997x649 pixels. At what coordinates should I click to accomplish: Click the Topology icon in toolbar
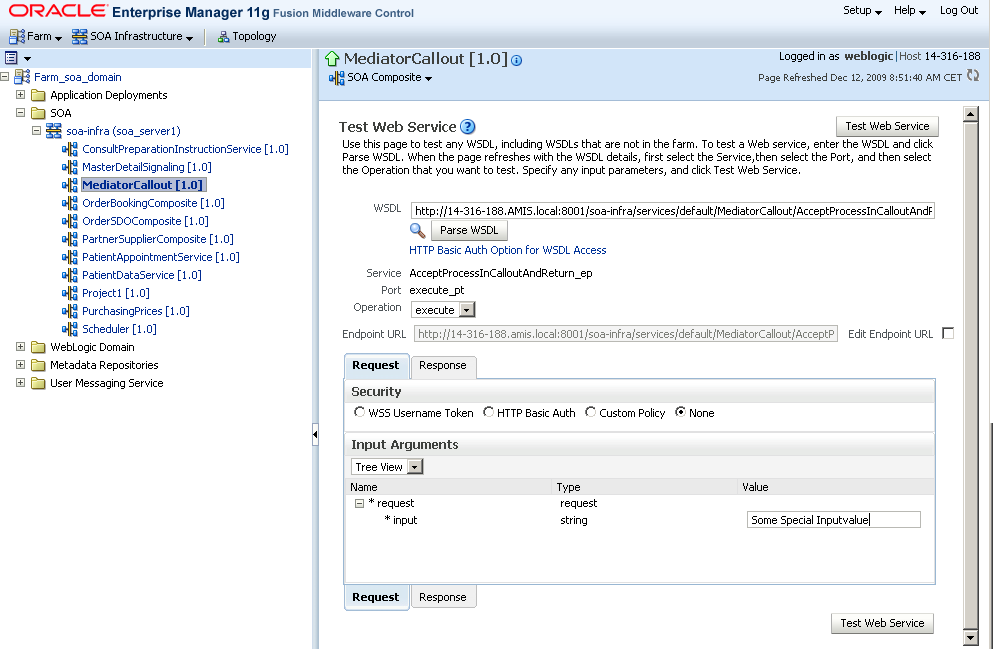click(x=223, y=36)
